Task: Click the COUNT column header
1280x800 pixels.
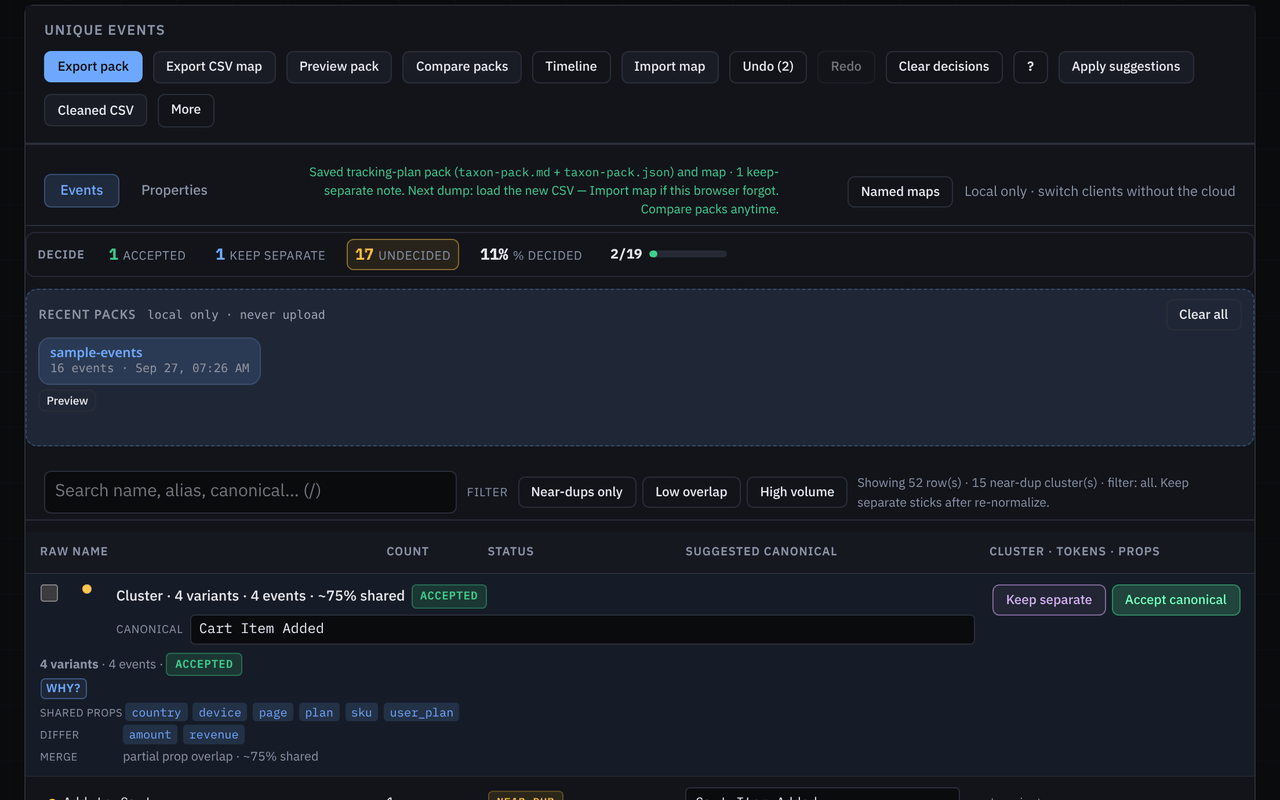Action: tap(408, 552)
